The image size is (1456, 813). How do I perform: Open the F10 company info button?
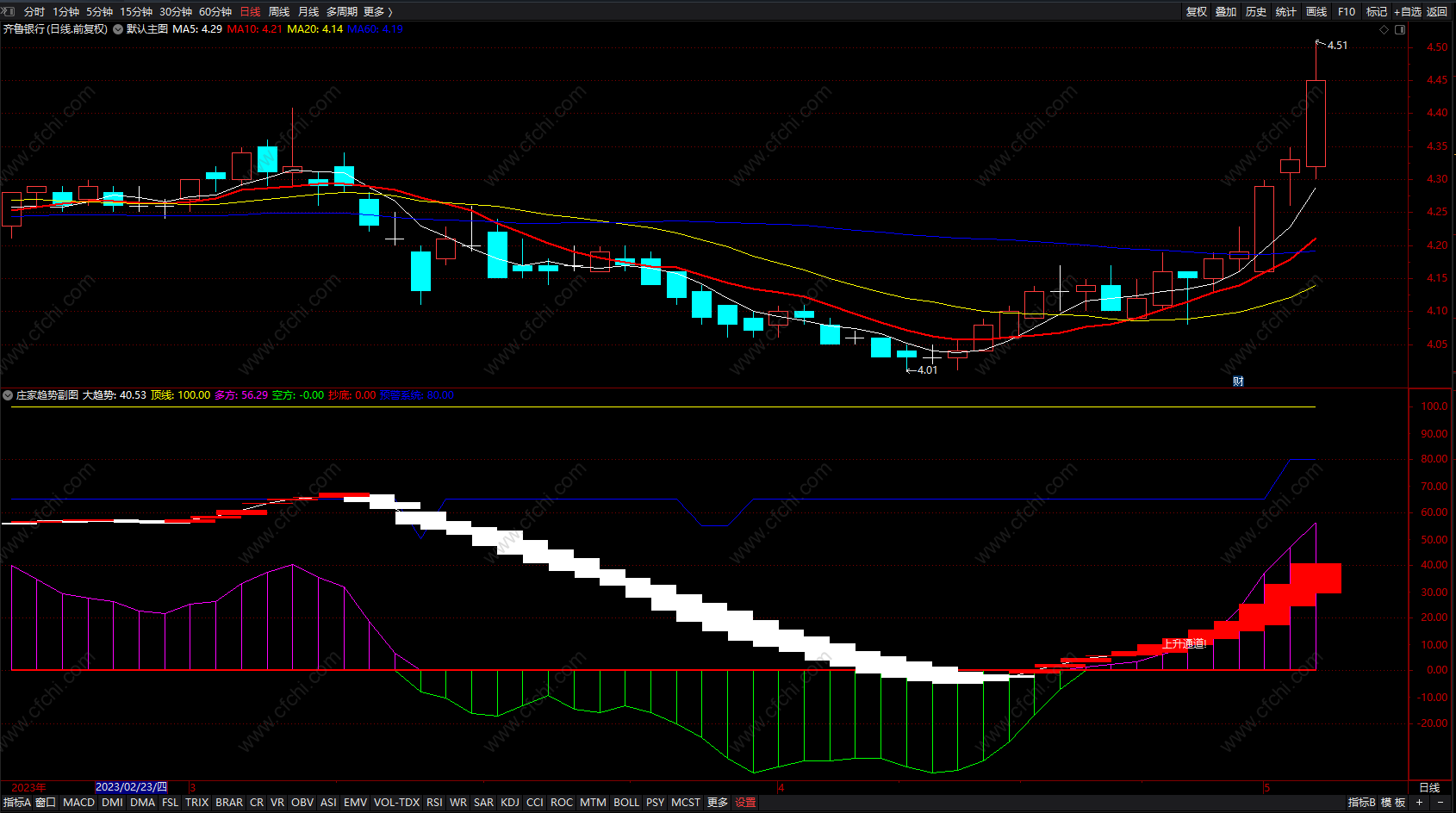click(x=1347, y=11)
